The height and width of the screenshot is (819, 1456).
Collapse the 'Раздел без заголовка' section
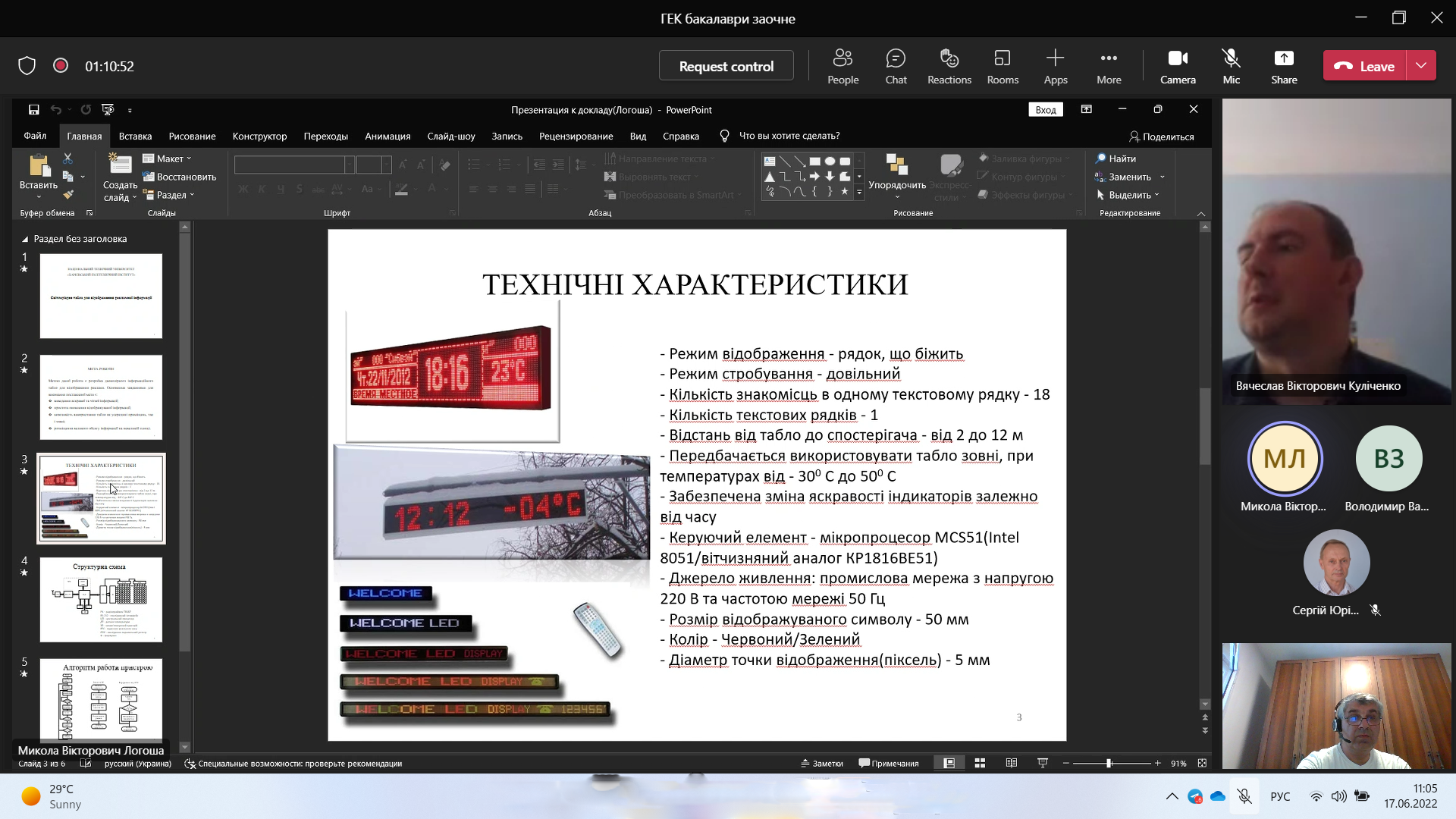tap(25, 239)
